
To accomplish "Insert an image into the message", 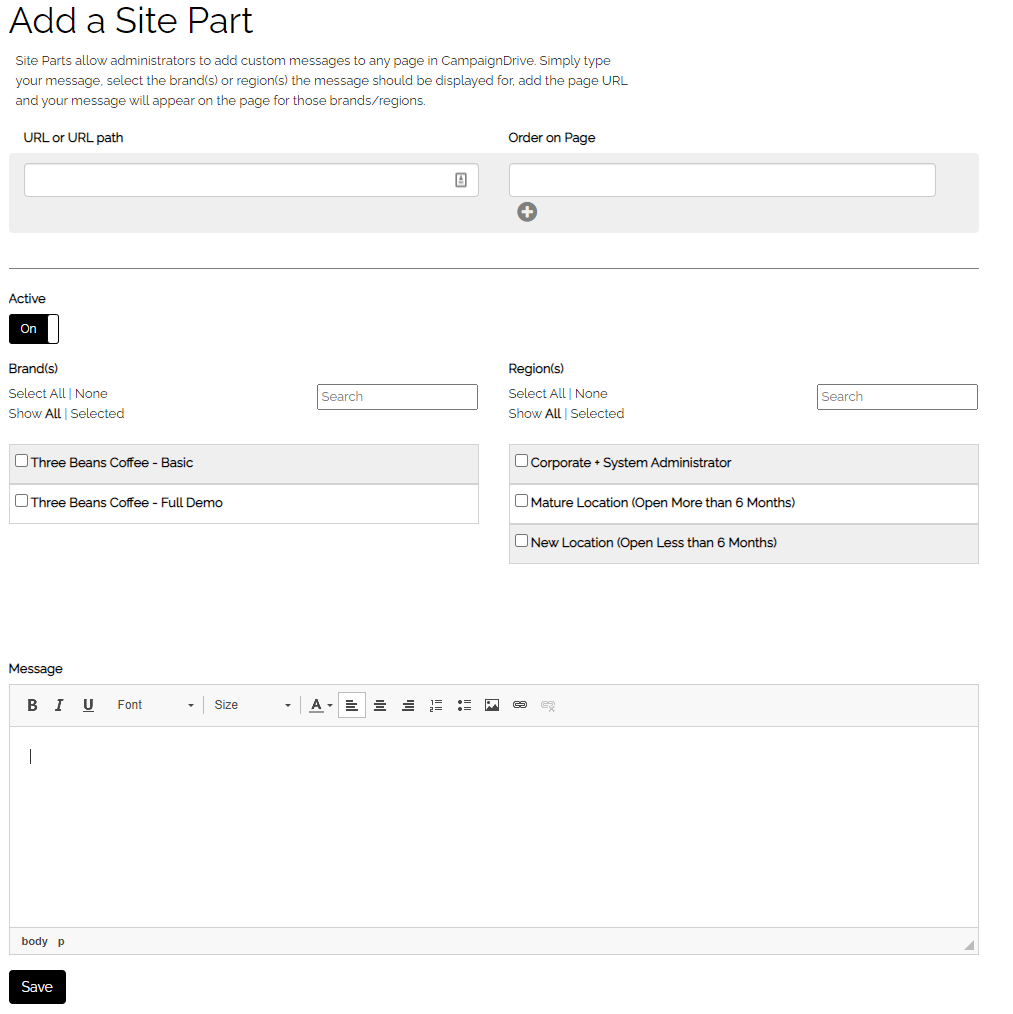I will [x=492, y=705].
